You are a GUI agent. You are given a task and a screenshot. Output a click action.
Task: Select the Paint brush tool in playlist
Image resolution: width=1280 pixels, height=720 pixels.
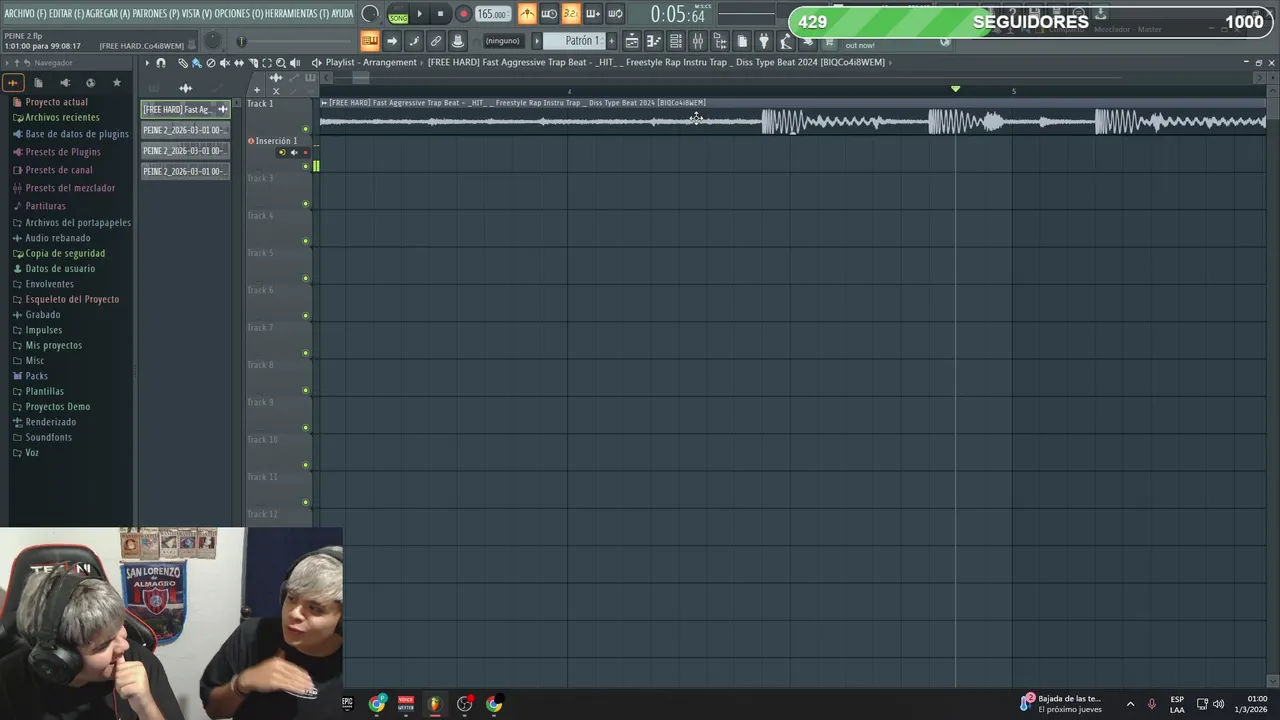(196, 63)
